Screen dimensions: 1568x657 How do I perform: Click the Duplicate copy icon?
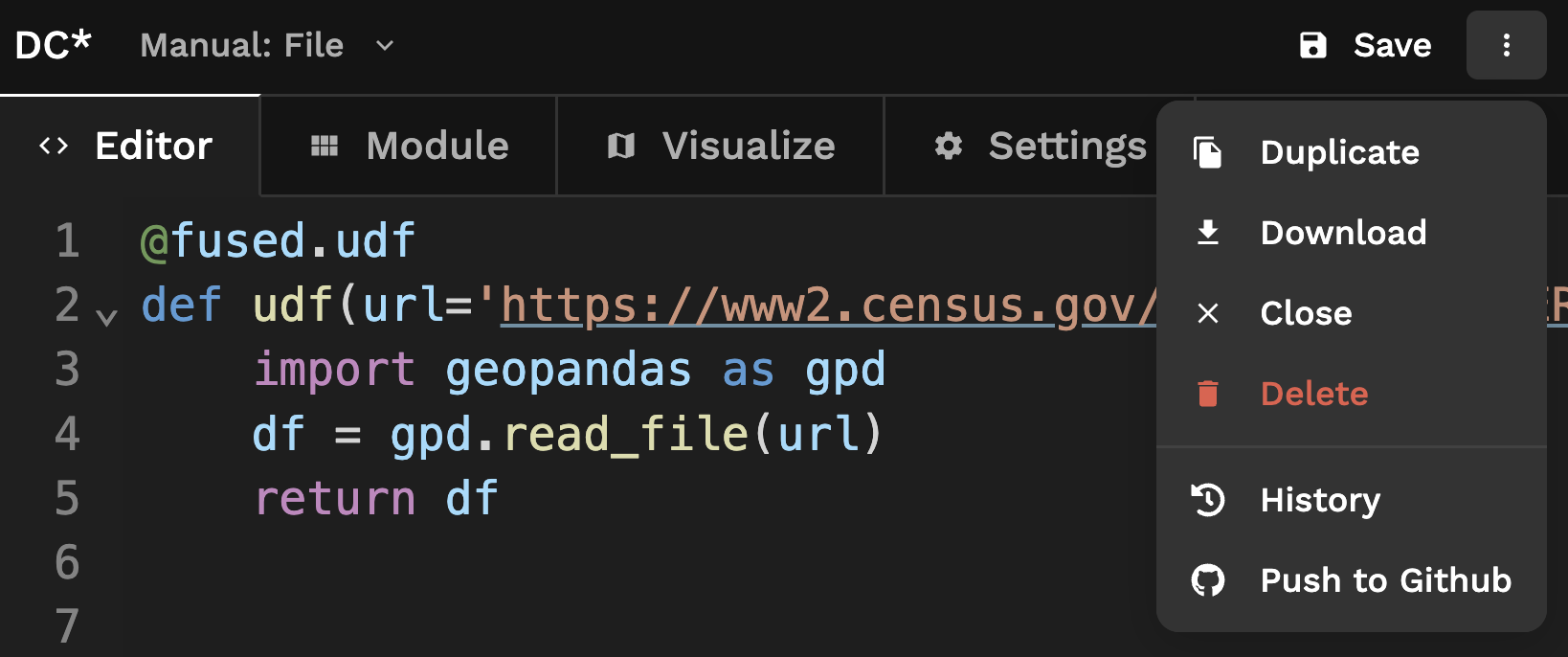[1208, 152]
